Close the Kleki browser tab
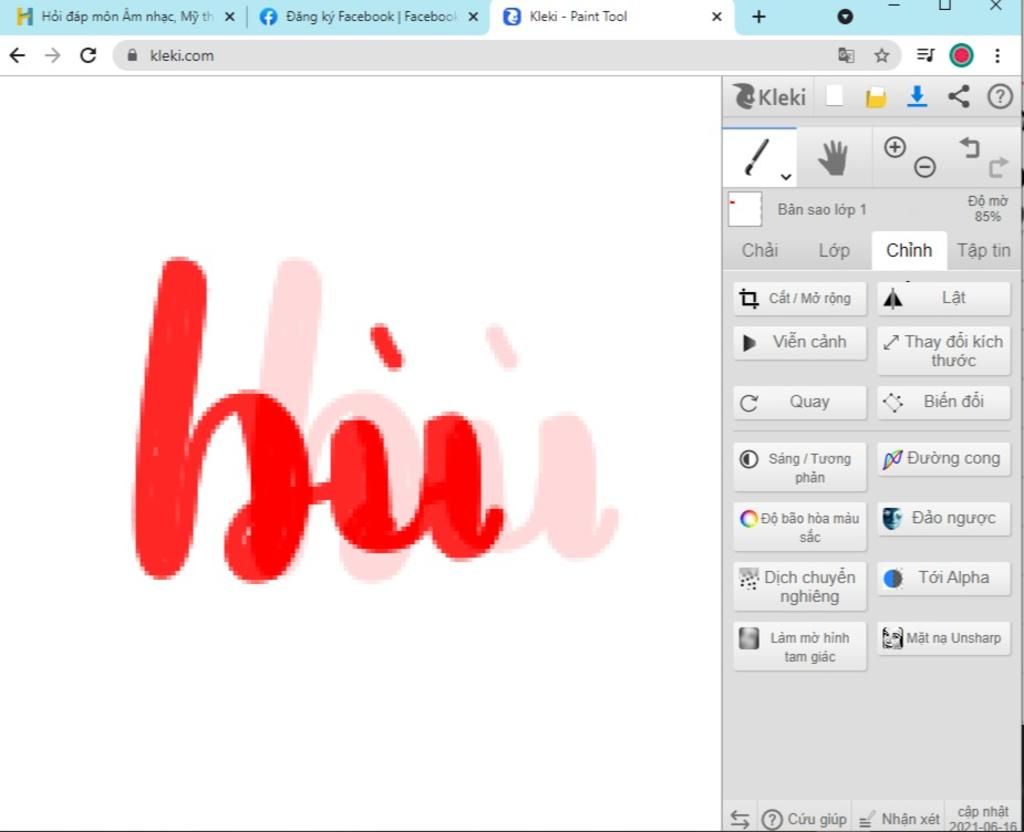The width and height of the screenshot is (1024, 832). point(716,17)
